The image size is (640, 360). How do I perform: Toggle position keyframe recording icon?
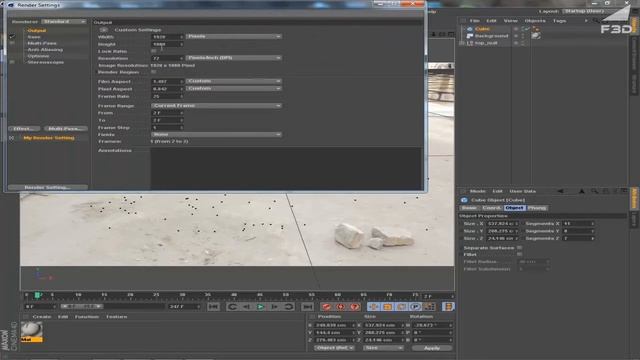373,307
